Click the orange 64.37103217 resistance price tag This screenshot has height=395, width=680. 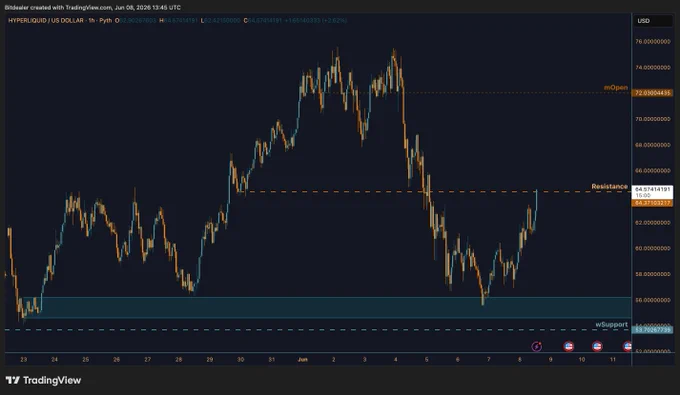tap(653, 203)
